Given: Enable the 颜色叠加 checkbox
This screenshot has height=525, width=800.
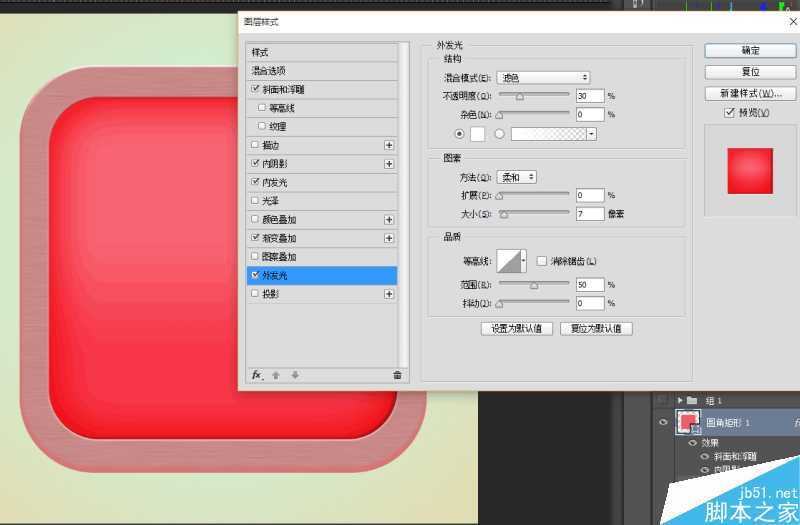Looking at the screenshot, I should pos(255,219).
